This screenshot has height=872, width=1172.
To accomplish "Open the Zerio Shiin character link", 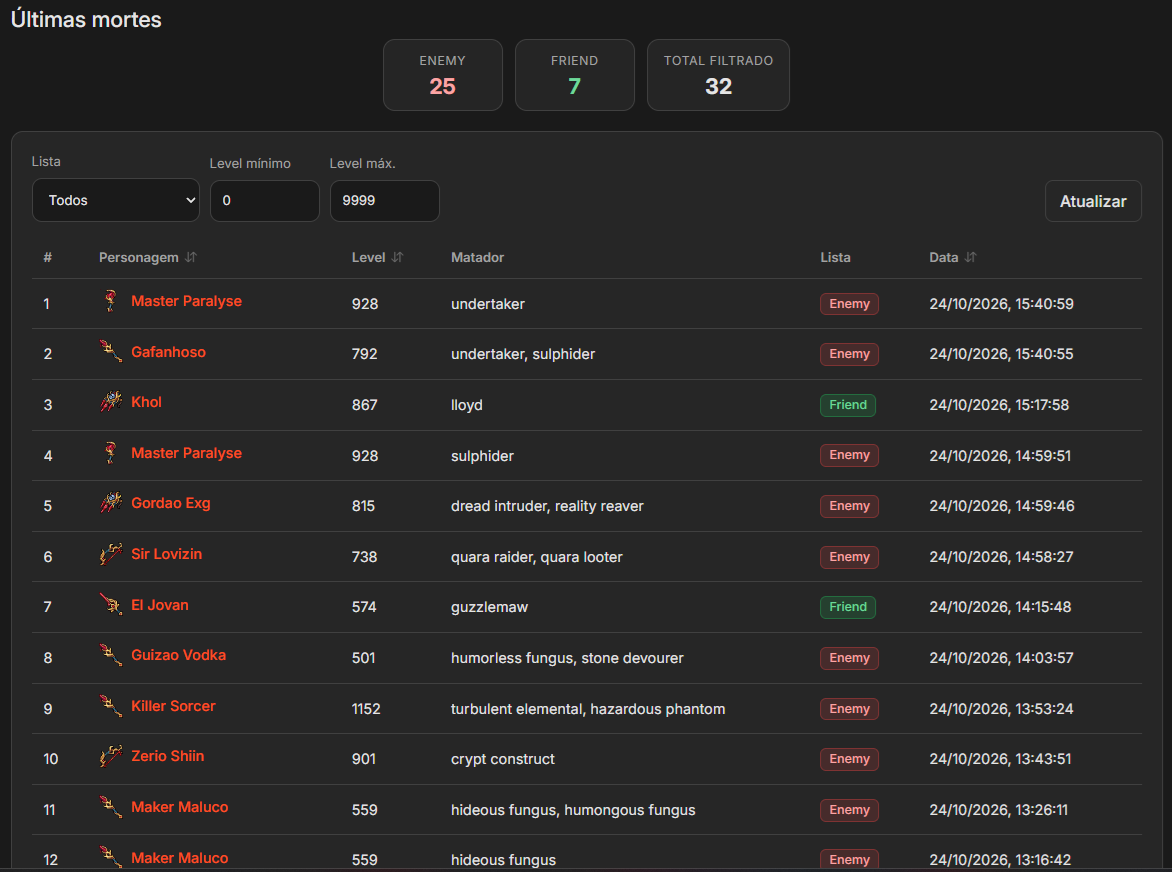I will (167, 756).
